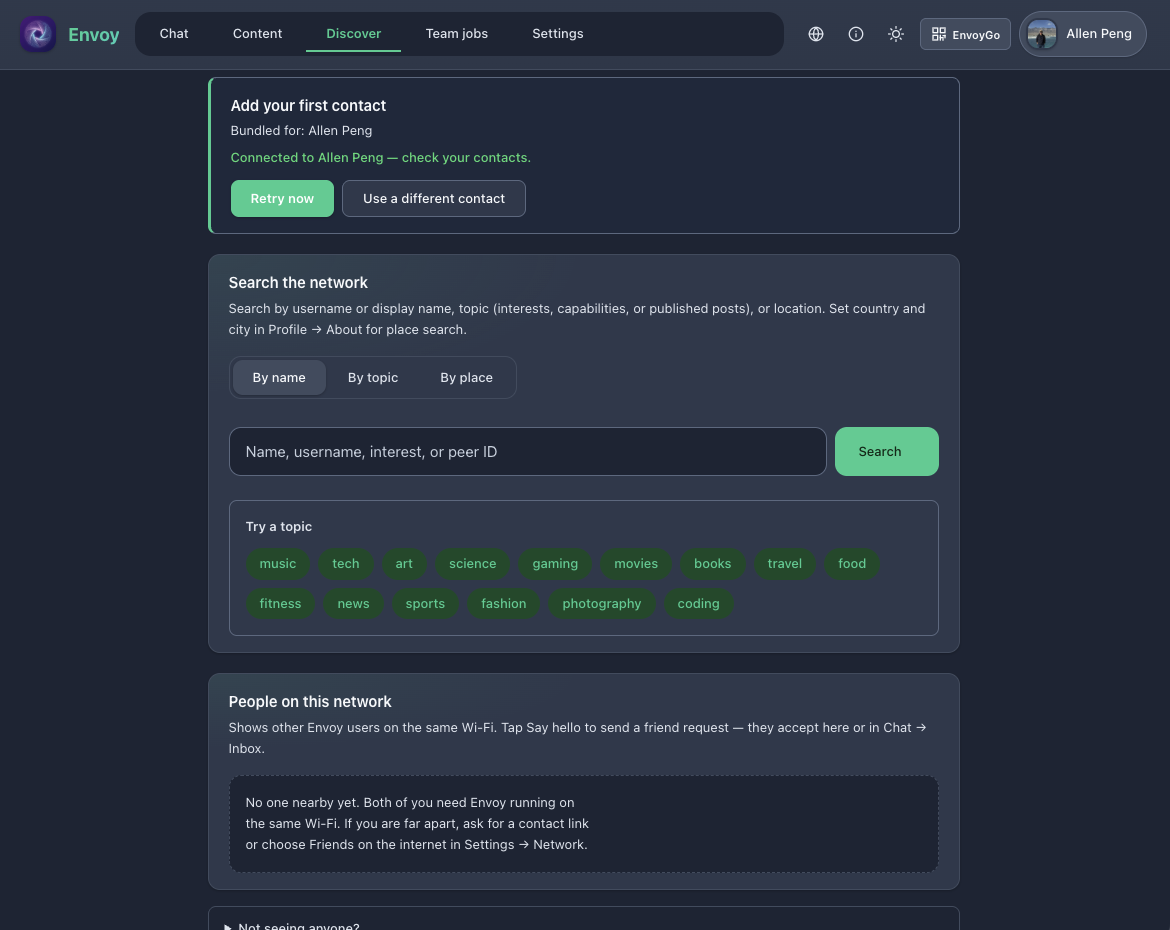Choose the food topic chip
The image size is (1170, 930).
[852, 564]
